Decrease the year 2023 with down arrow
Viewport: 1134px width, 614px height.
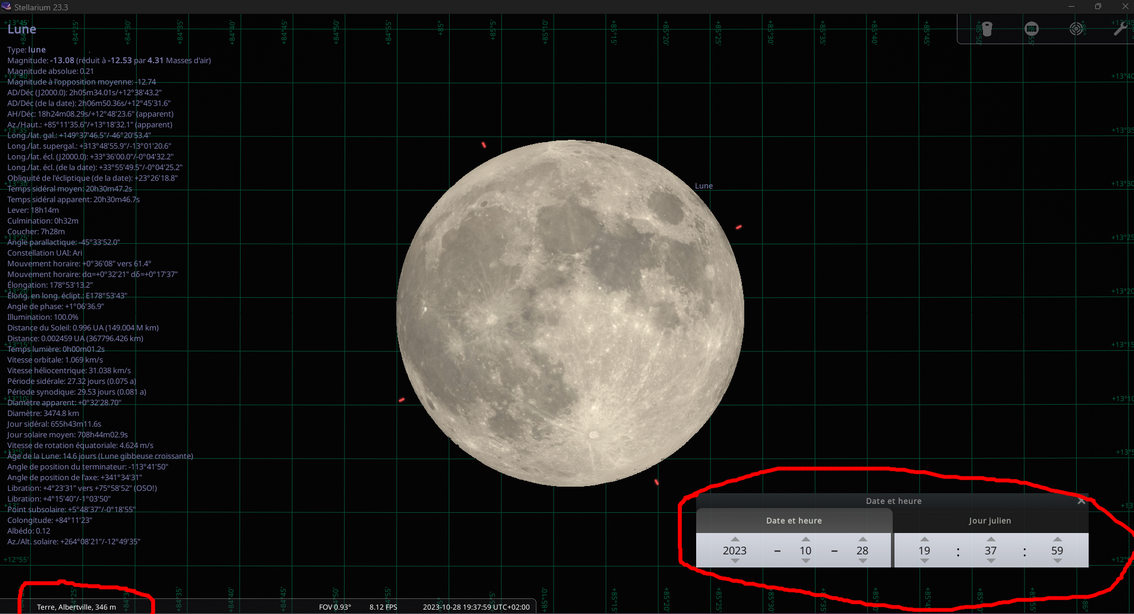point(735,561)
